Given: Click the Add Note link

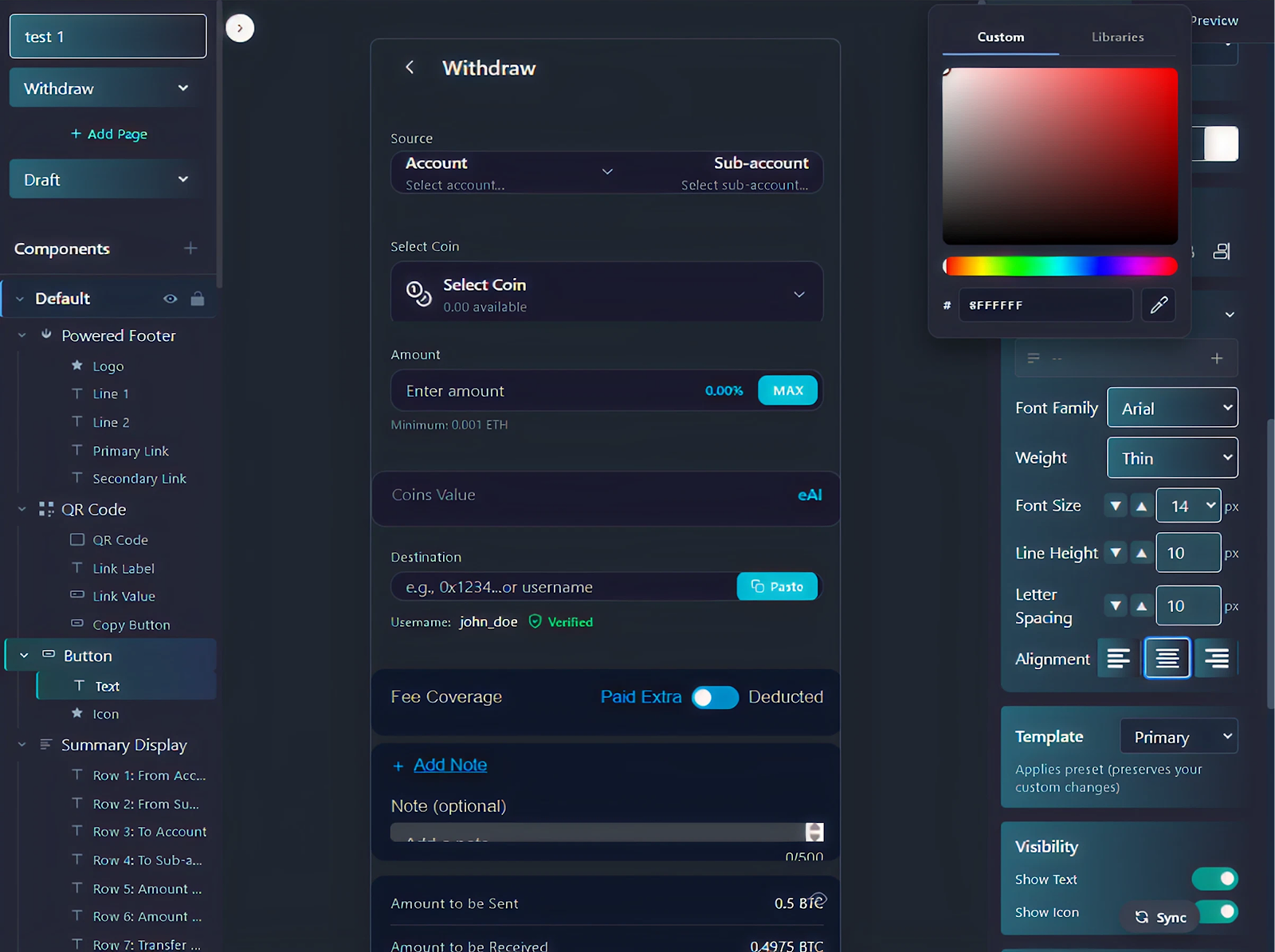Looking at the screenshot, I should (450, 765).
